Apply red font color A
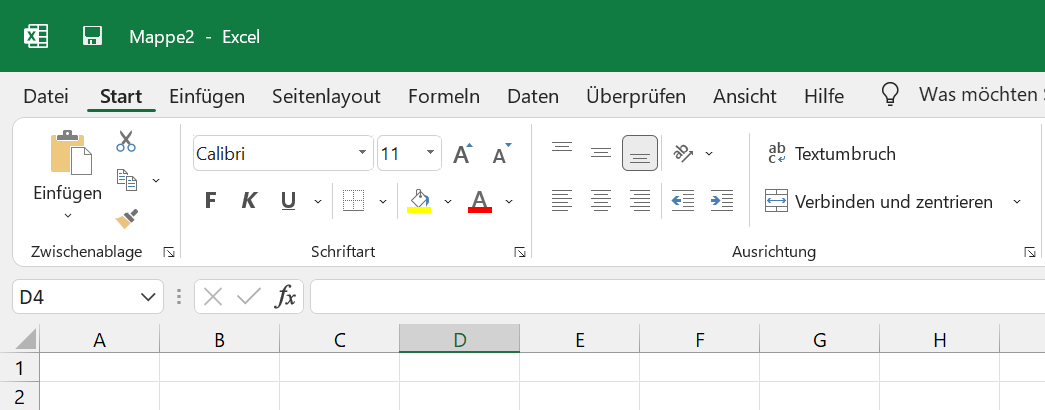The height and width of the screenshot is (410, 1045). [480, 201]
